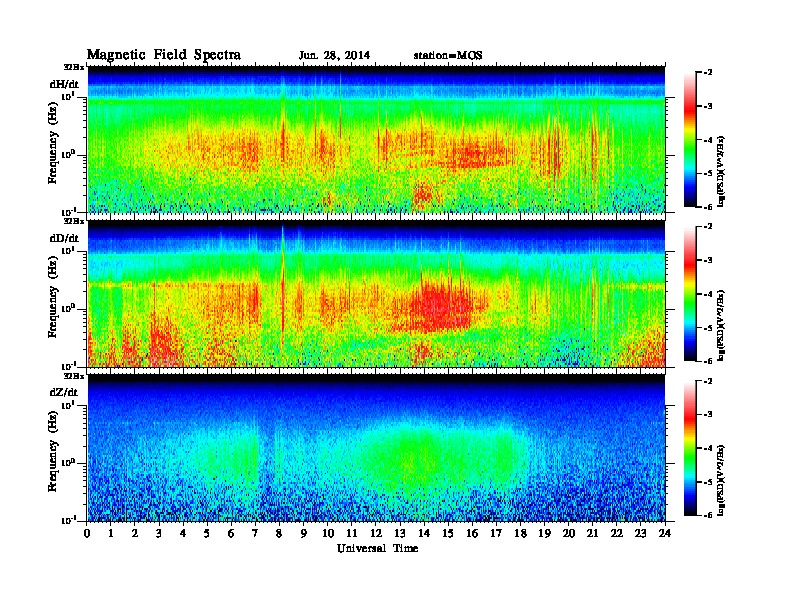Click hour tick "0" on the Universal Time axis
The width and height of the screenshot is (792, 612).
click(87, 534)
